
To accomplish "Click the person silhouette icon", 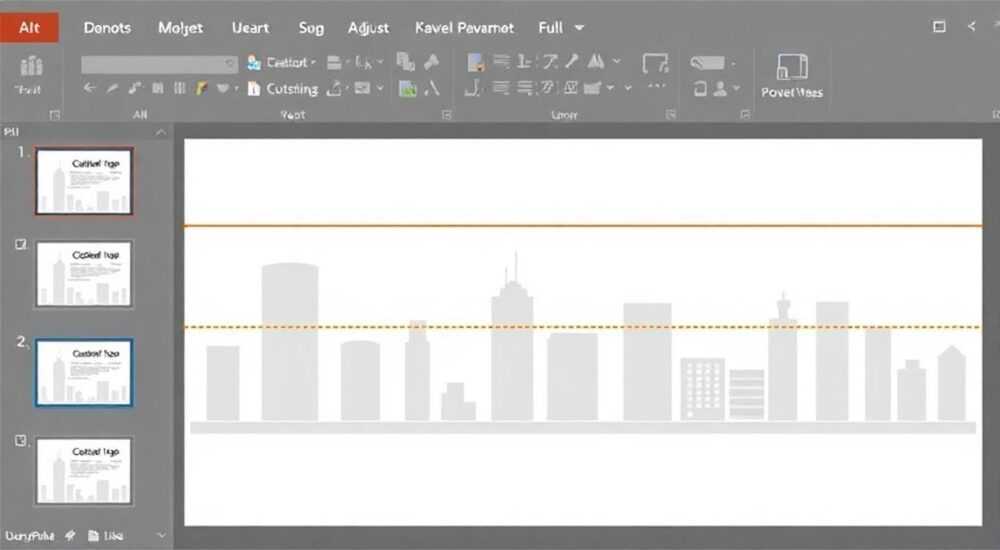I will pyautogui.click(x=721, y=89).
